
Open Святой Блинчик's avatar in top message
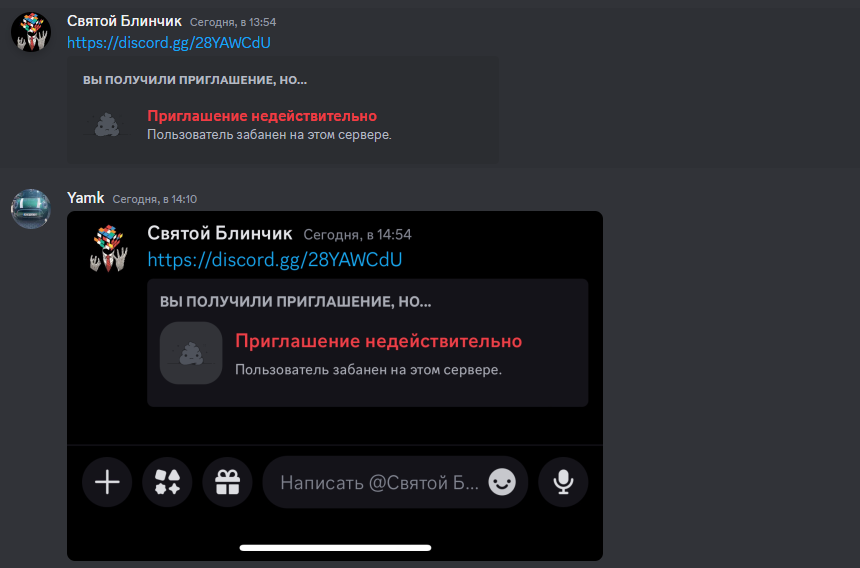click(31, 32)
